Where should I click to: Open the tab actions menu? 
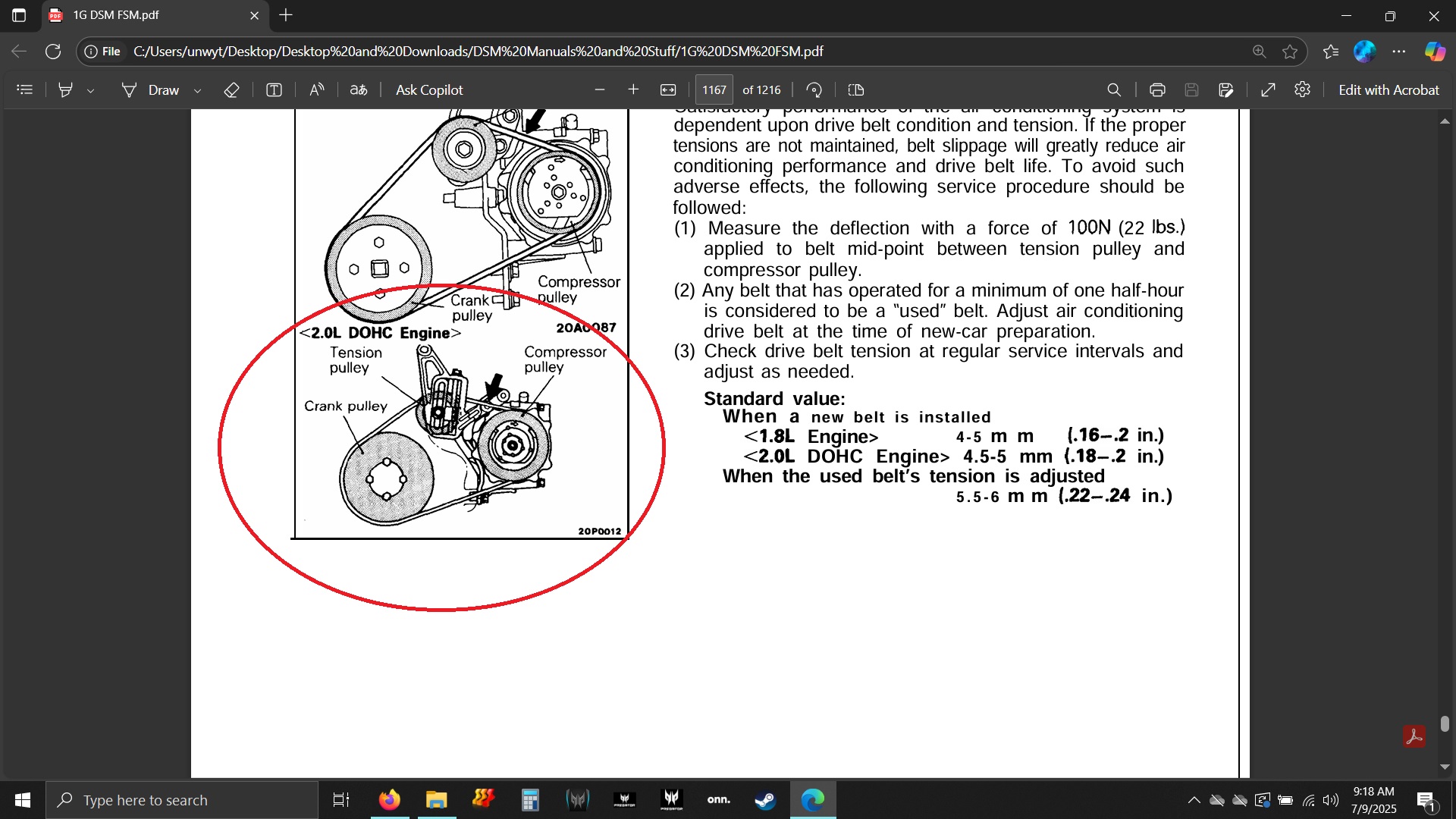(19, 15)
